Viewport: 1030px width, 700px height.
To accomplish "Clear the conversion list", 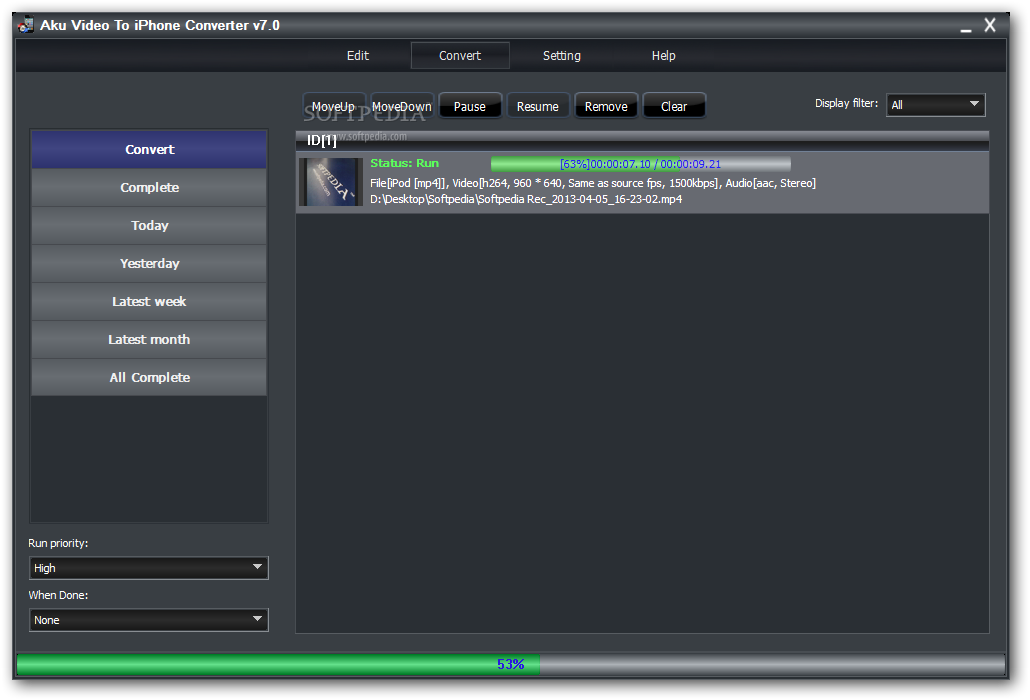I will [674, 106].
